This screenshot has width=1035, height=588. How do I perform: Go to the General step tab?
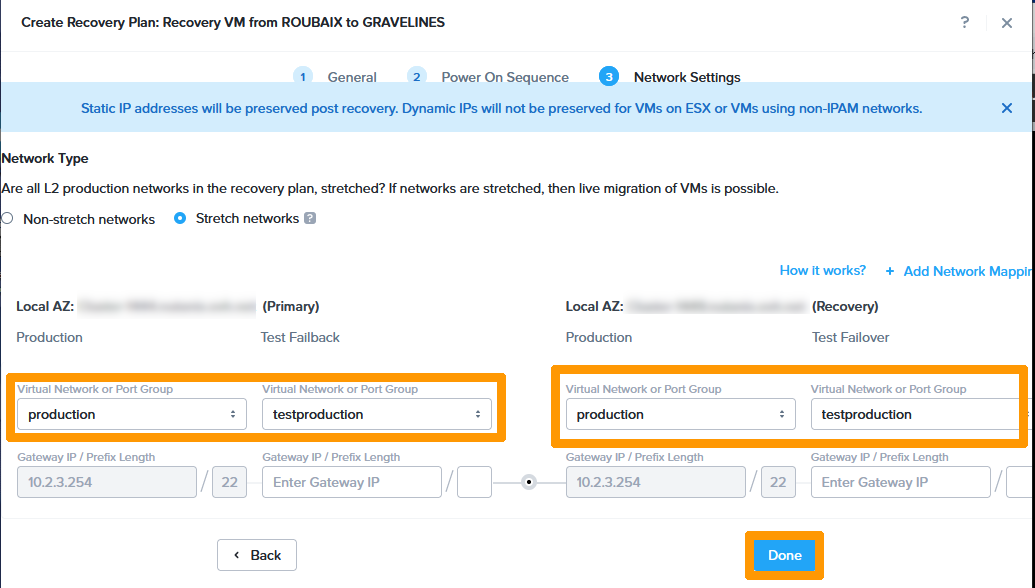[x=352, y=77]
